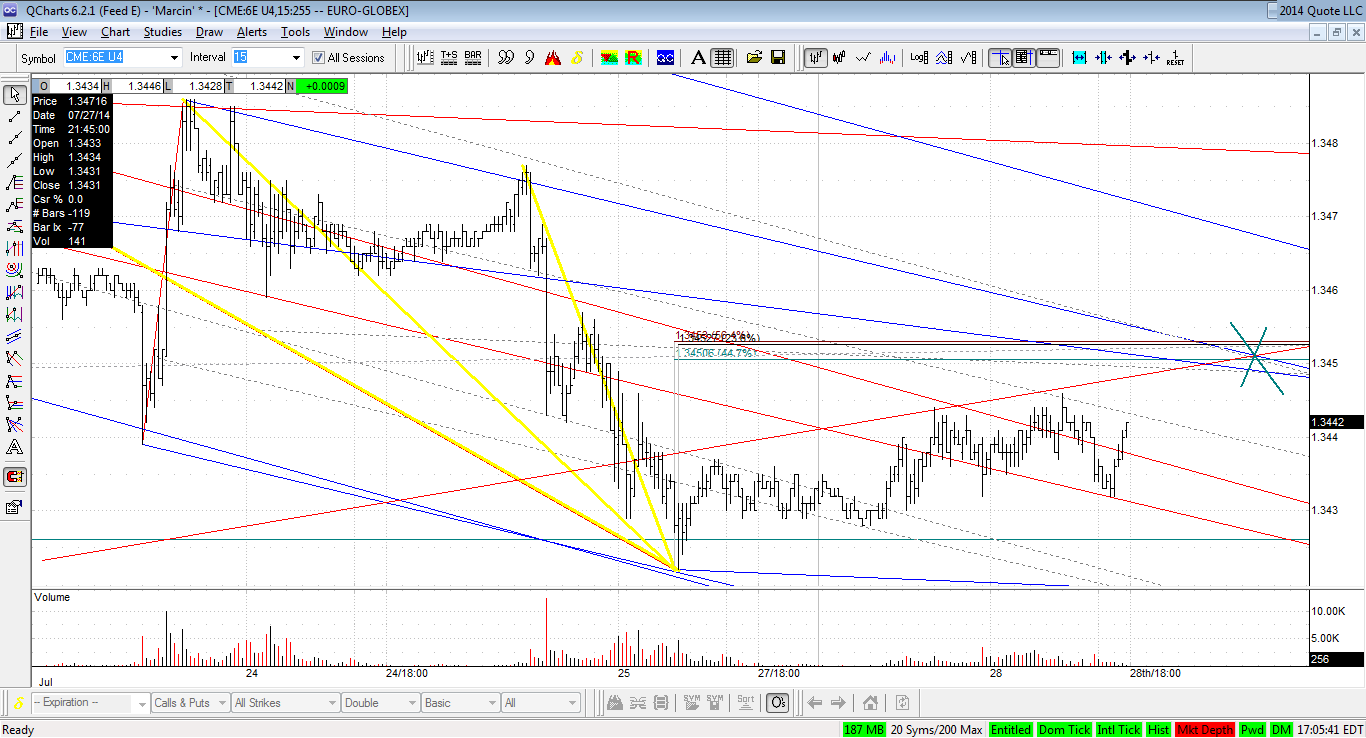The height and width of the screenshot is (738, 1366).
Task: Click the RESET toolbar icon
Action: coord(1175,57)
